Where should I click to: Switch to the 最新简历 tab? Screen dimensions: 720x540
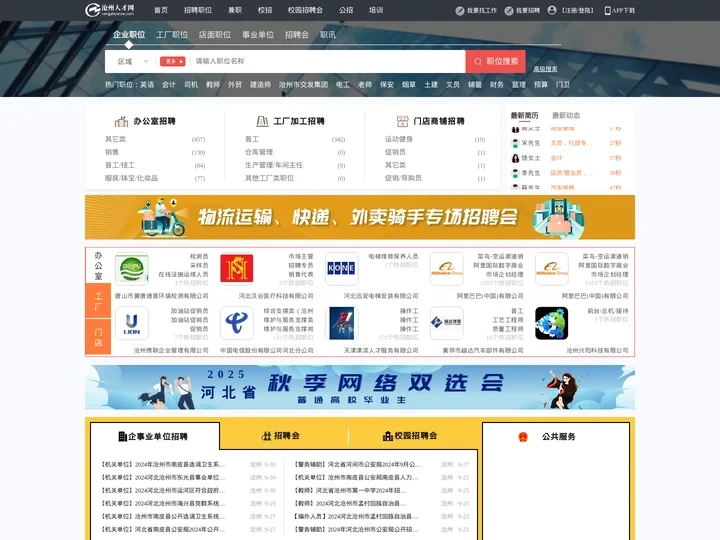(x=524, y=115)
